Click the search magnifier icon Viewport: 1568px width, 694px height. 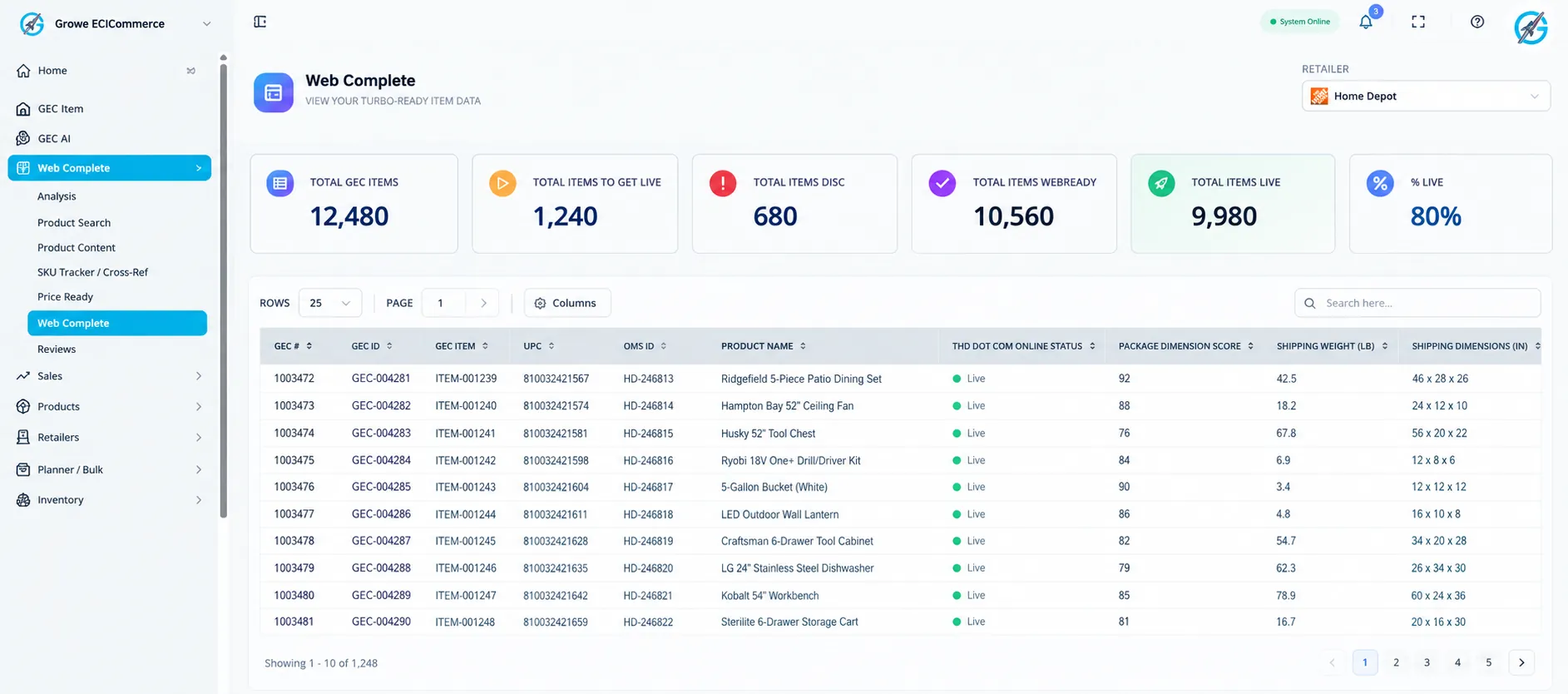coord(1310,303)
